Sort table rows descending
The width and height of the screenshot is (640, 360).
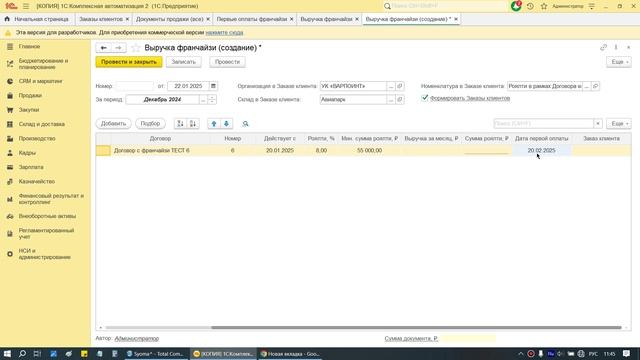[x=193, y=124]
